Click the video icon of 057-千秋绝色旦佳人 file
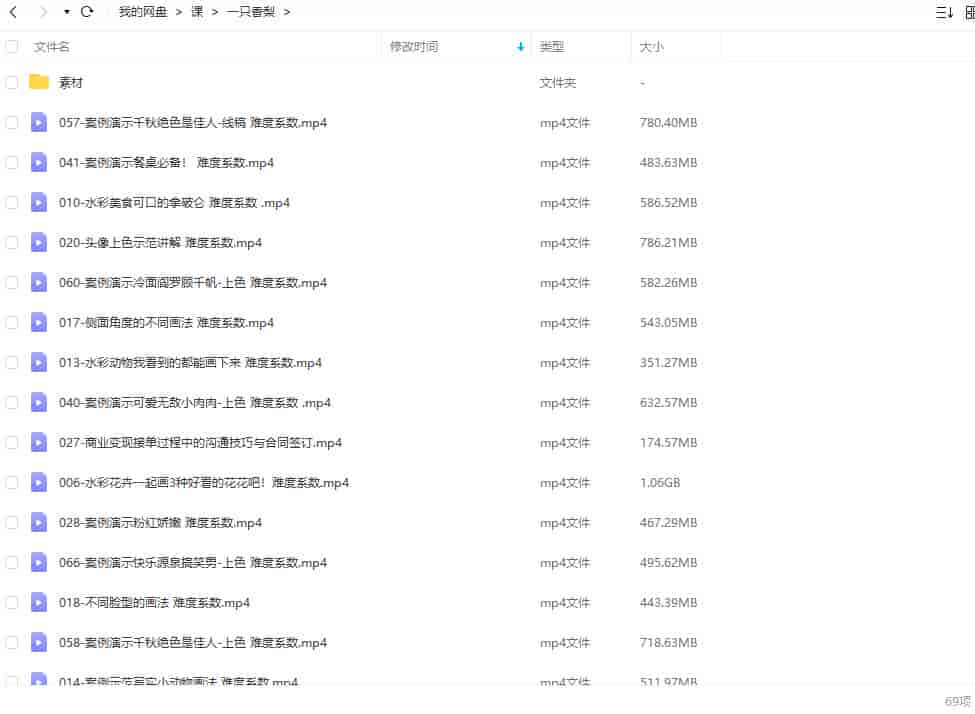This screenshot has width=975, height=714. click(x=39, y=122)
